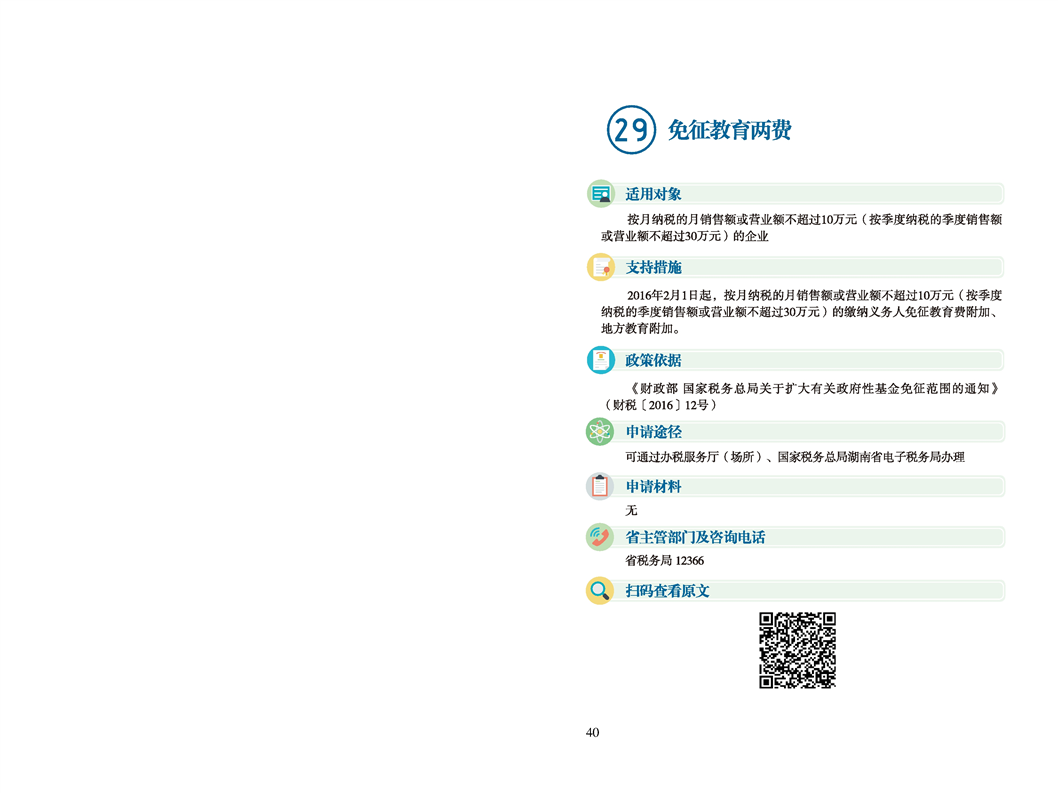Click the line starting 《财政部 国家税务总局
This screenshot has width=1058, height=793.
tap(814, 388)
